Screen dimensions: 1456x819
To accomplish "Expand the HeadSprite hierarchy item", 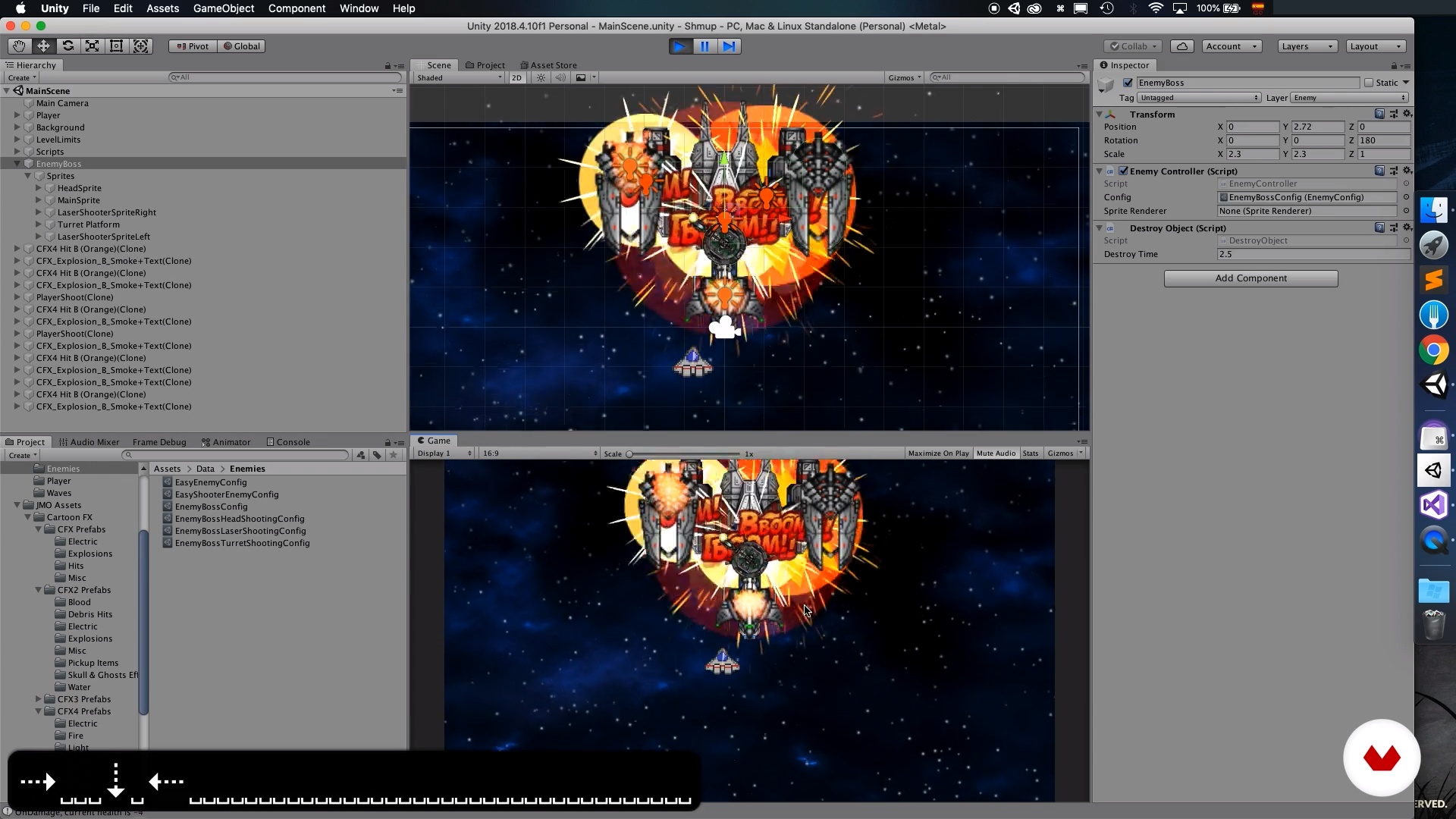I will [38, 188].
